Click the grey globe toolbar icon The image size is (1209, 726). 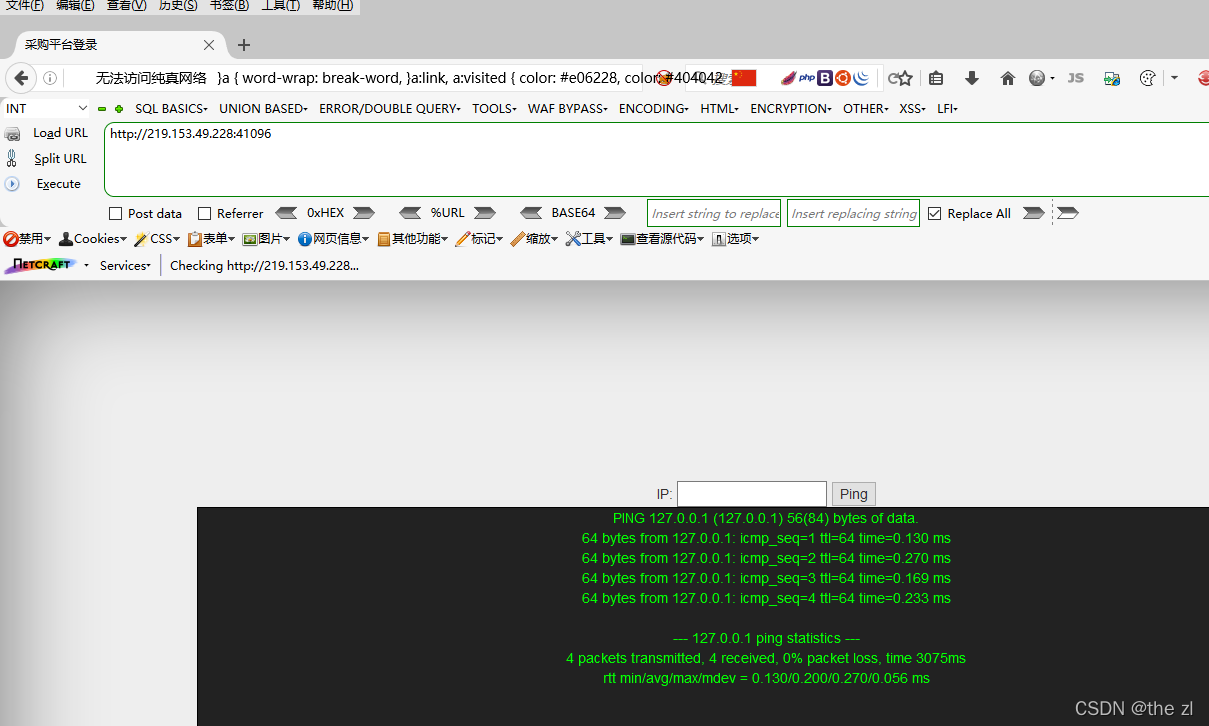pos(1037,78)
